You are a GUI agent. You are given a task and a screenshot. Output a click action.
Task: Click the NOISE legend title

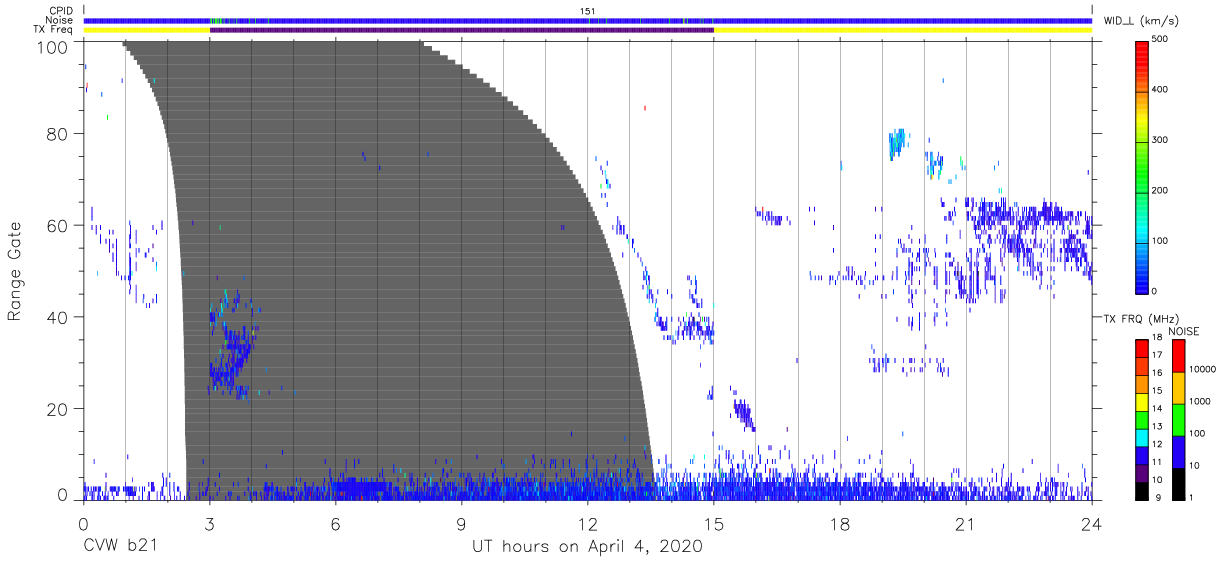[1185, 331]
